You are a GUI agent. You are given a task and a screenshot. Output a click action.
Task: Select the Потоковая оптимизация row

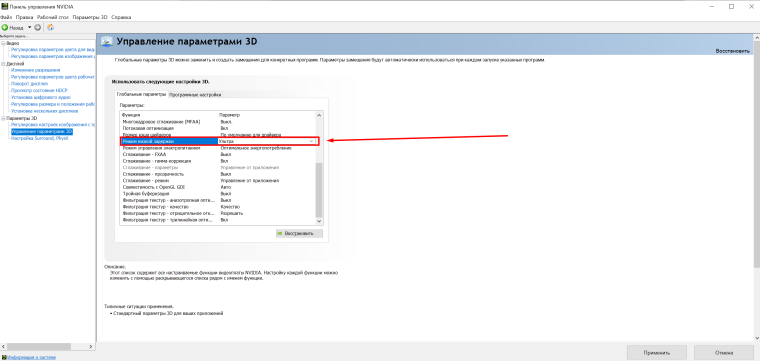point(218,128)
